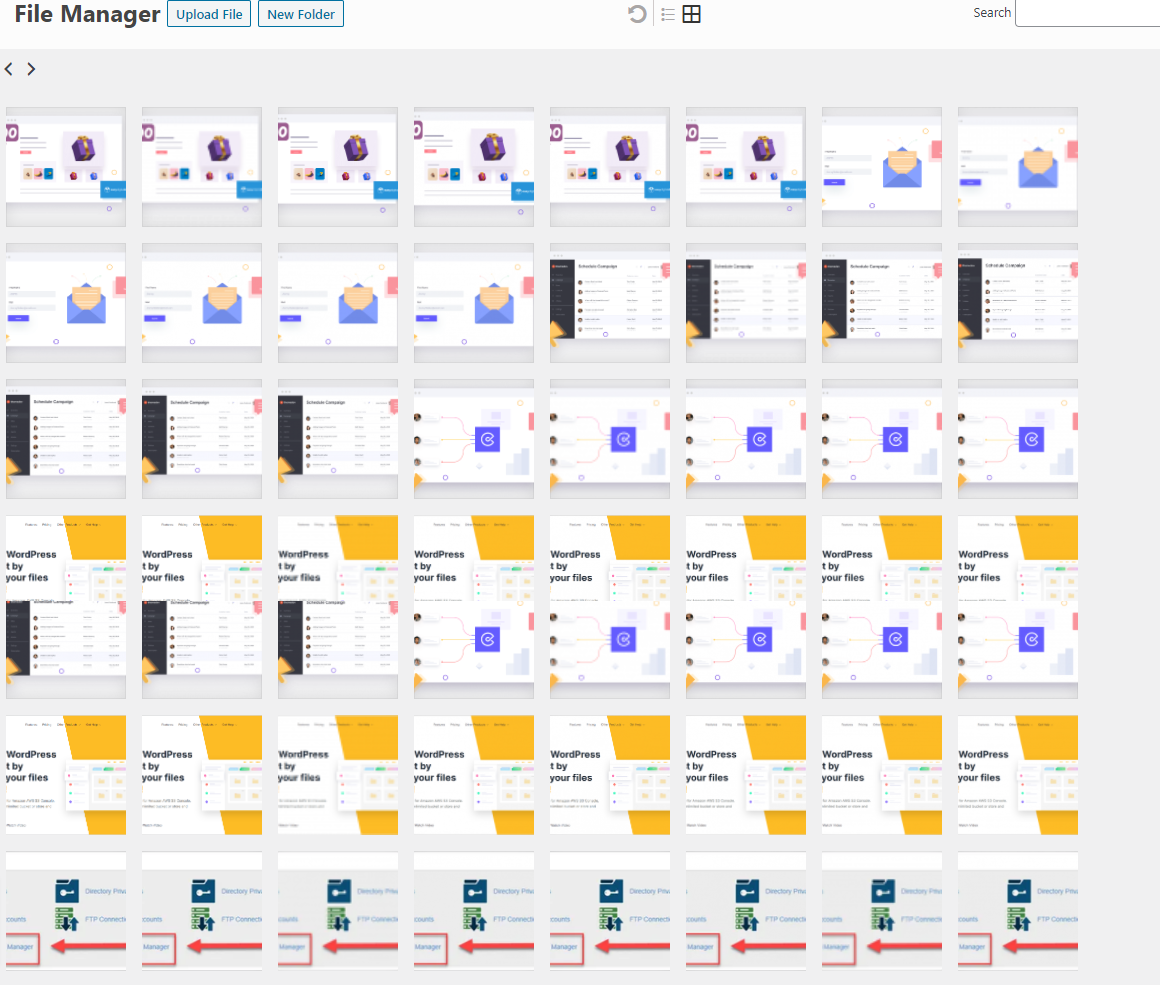Open the Upload File dialog

pyautogui.click(x=209, y=14)
